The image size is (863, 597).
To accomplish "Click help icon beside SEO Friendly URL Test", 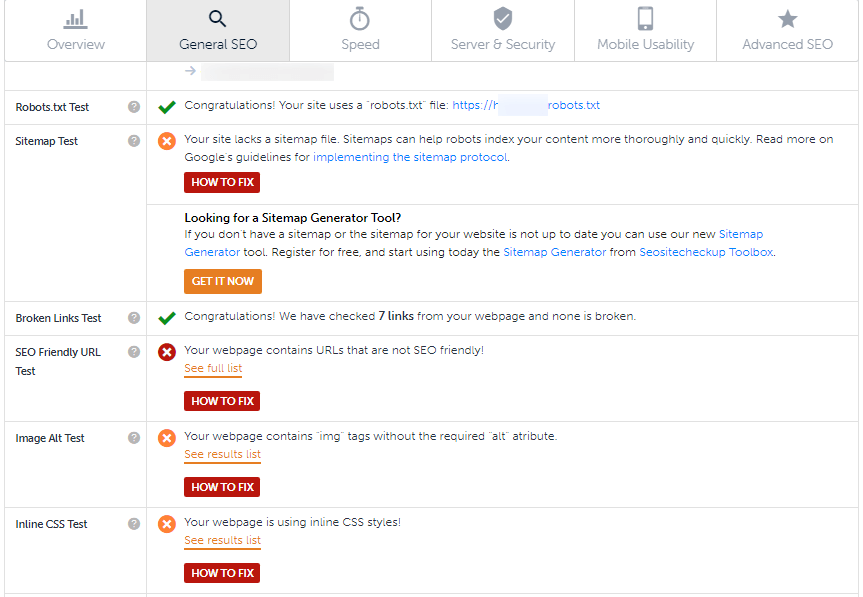I will pyautogui.click(x=134, y=352).
